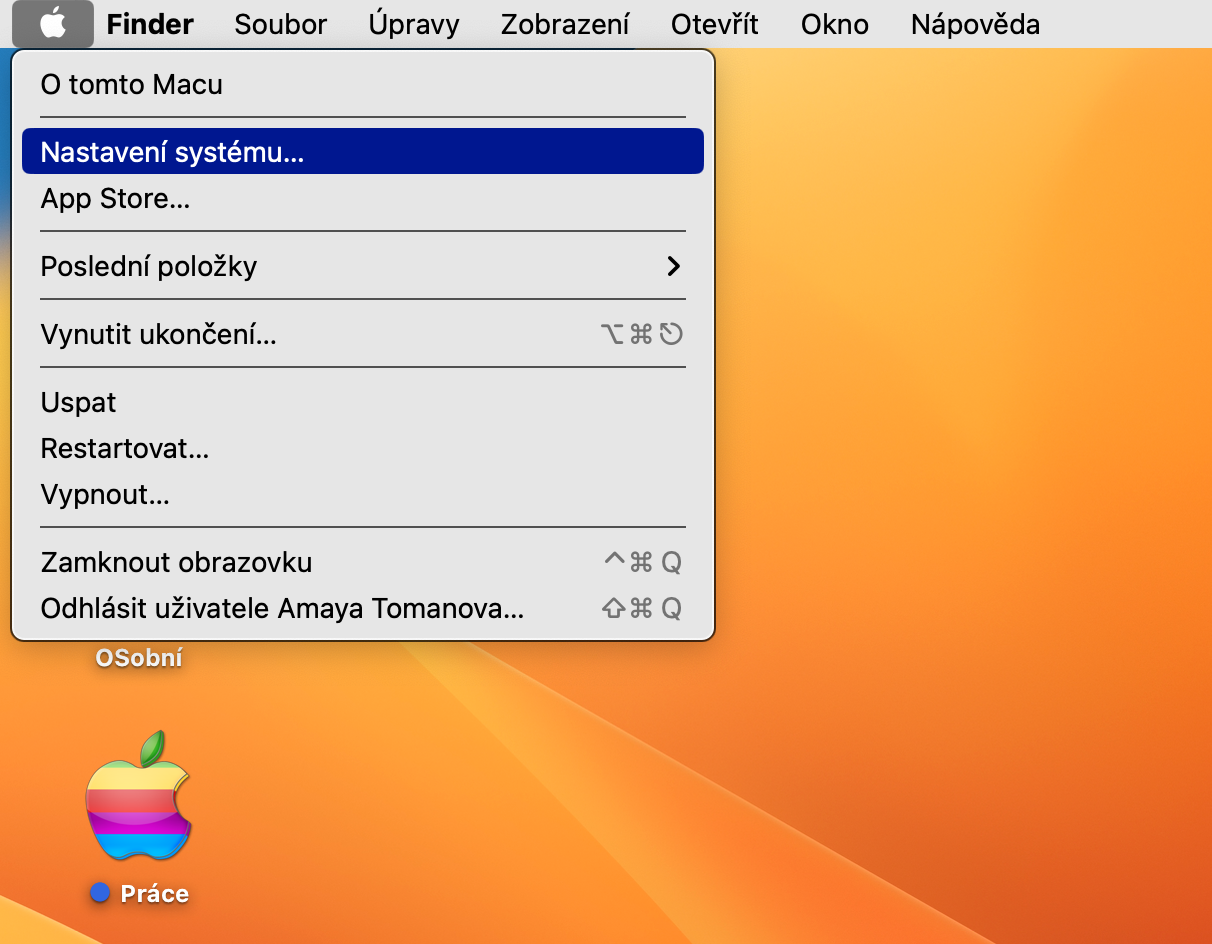This screenshot has width=1212, height=944.
Task: Select the rainbow Apple Práce desktop icon
Action: (138, 797)
